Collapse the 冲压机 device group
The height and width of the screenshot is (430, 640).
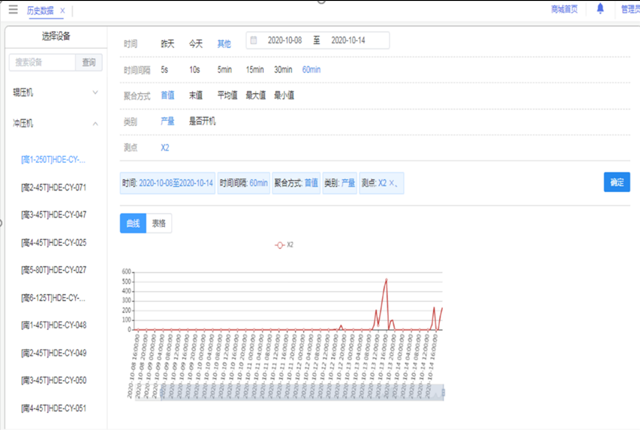click(95, 124)
